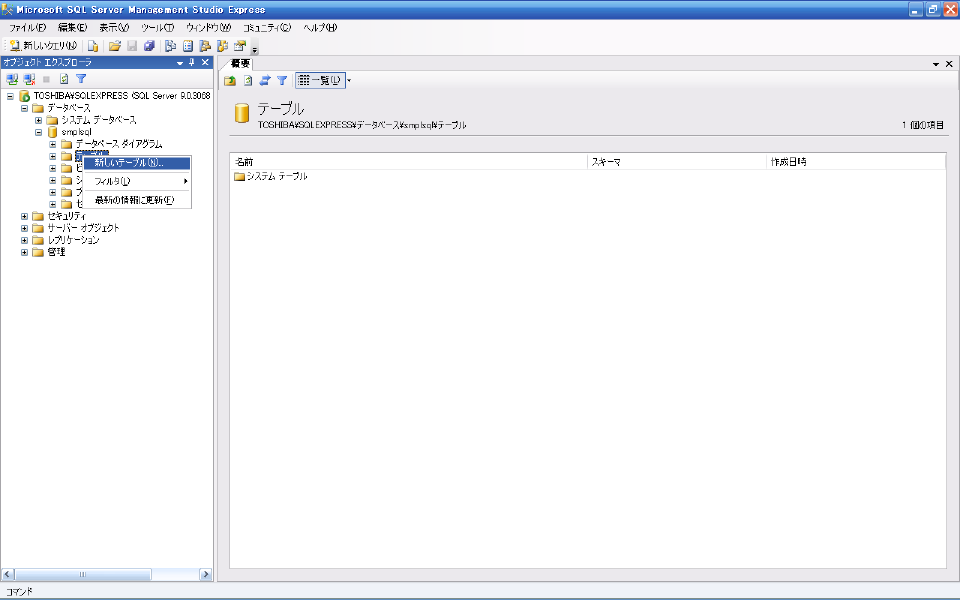Click the grey Stop square in Object Explorer toolbar
This screenshot has height=600, width=960.
(x=46, y=79)
